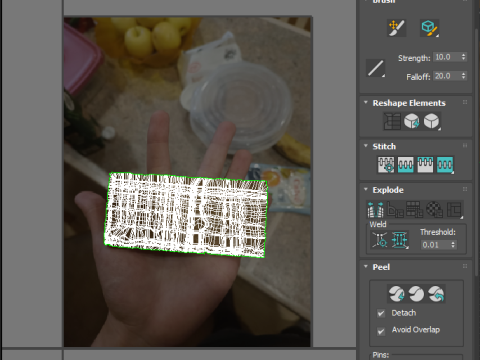Click the Straighten Selection icon
Viewport: 480px width, 360px height.
(x=392, y=121)
